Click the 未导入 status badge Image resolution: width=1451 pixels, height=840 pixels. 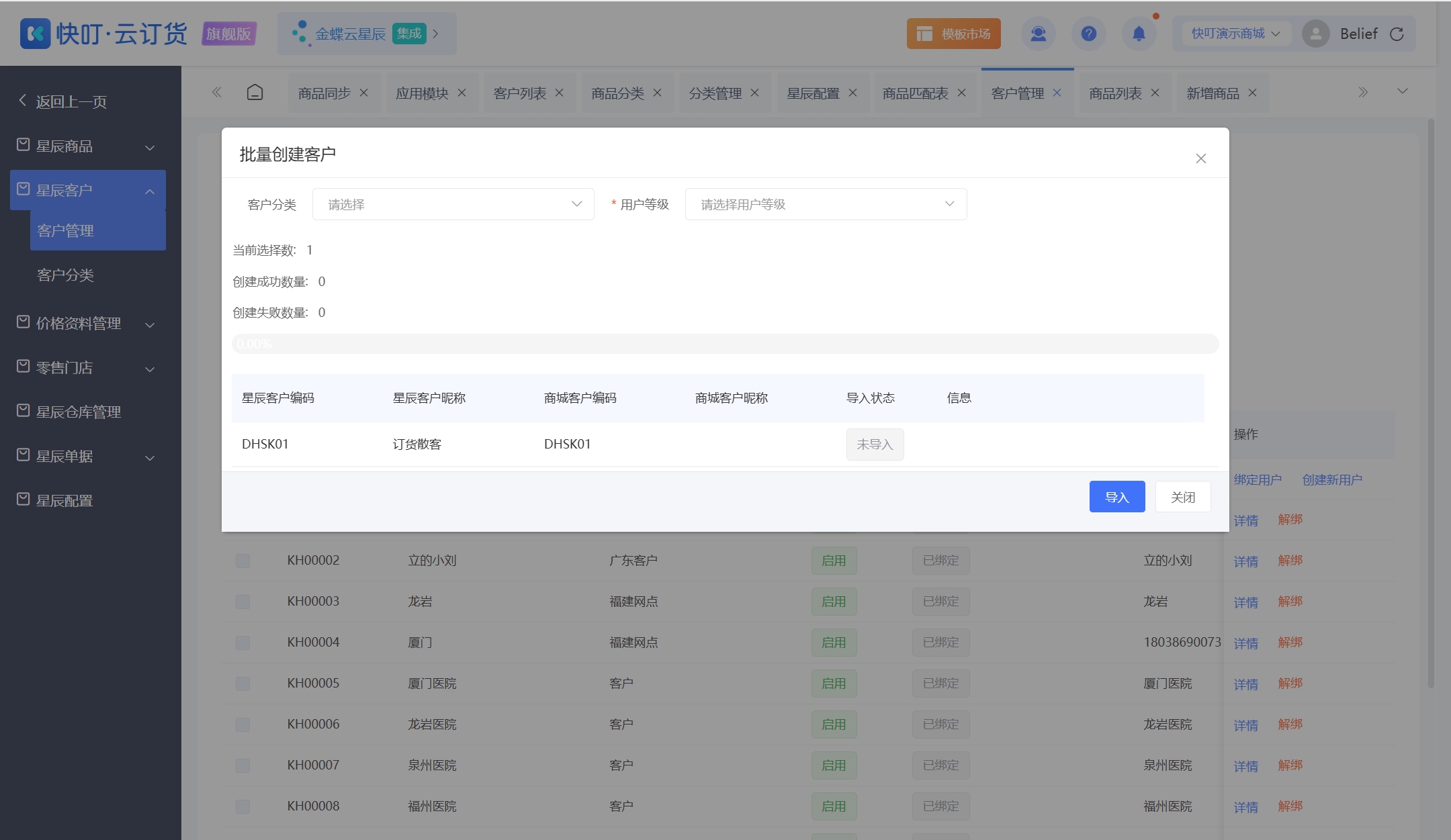[875, 445]
